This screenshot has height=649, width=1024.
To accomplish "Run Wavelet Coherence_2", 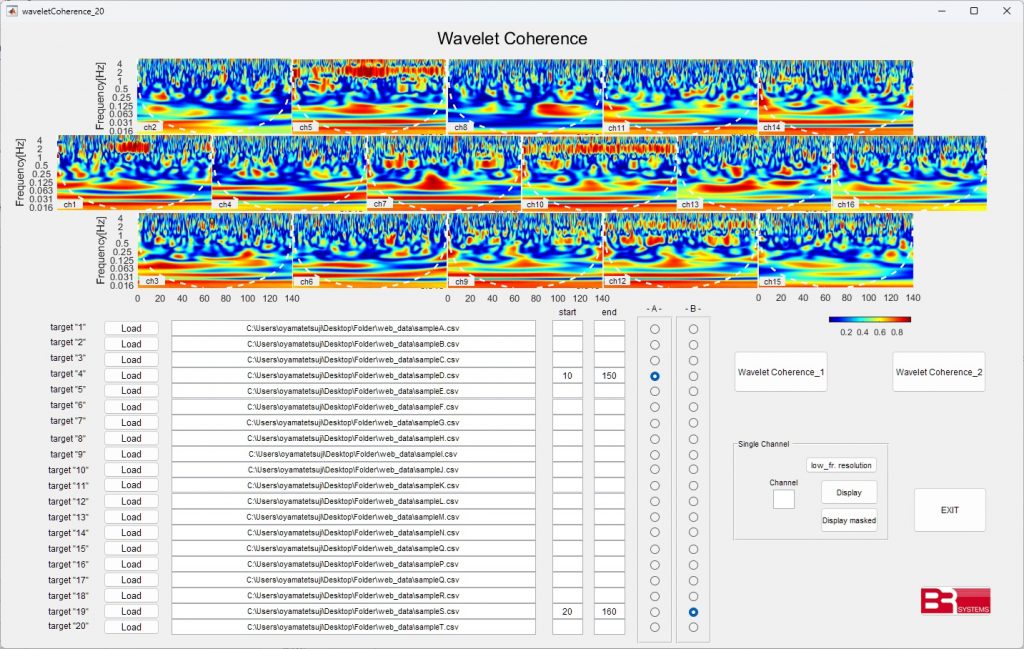I will tap(938, 372).
